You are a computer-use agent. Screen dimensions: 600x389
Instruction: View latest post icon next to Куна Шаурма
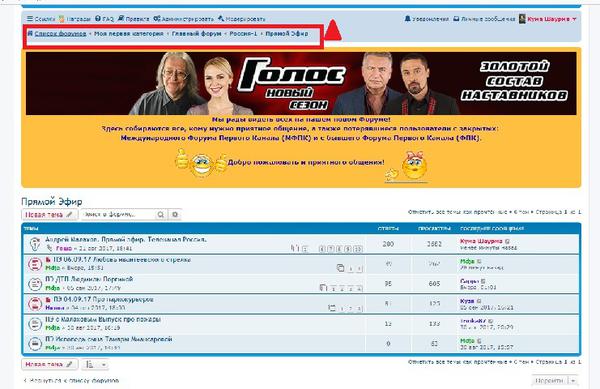click(x=507, y=241)
